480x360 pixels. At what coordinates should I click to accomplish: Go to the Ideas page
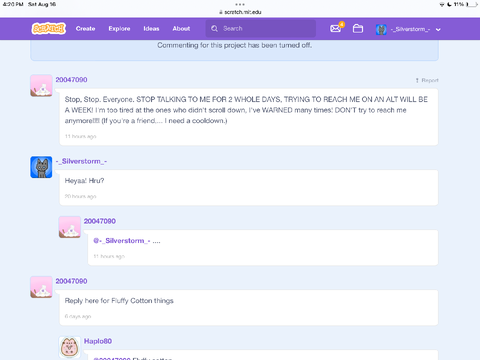(x=151, y=29)
